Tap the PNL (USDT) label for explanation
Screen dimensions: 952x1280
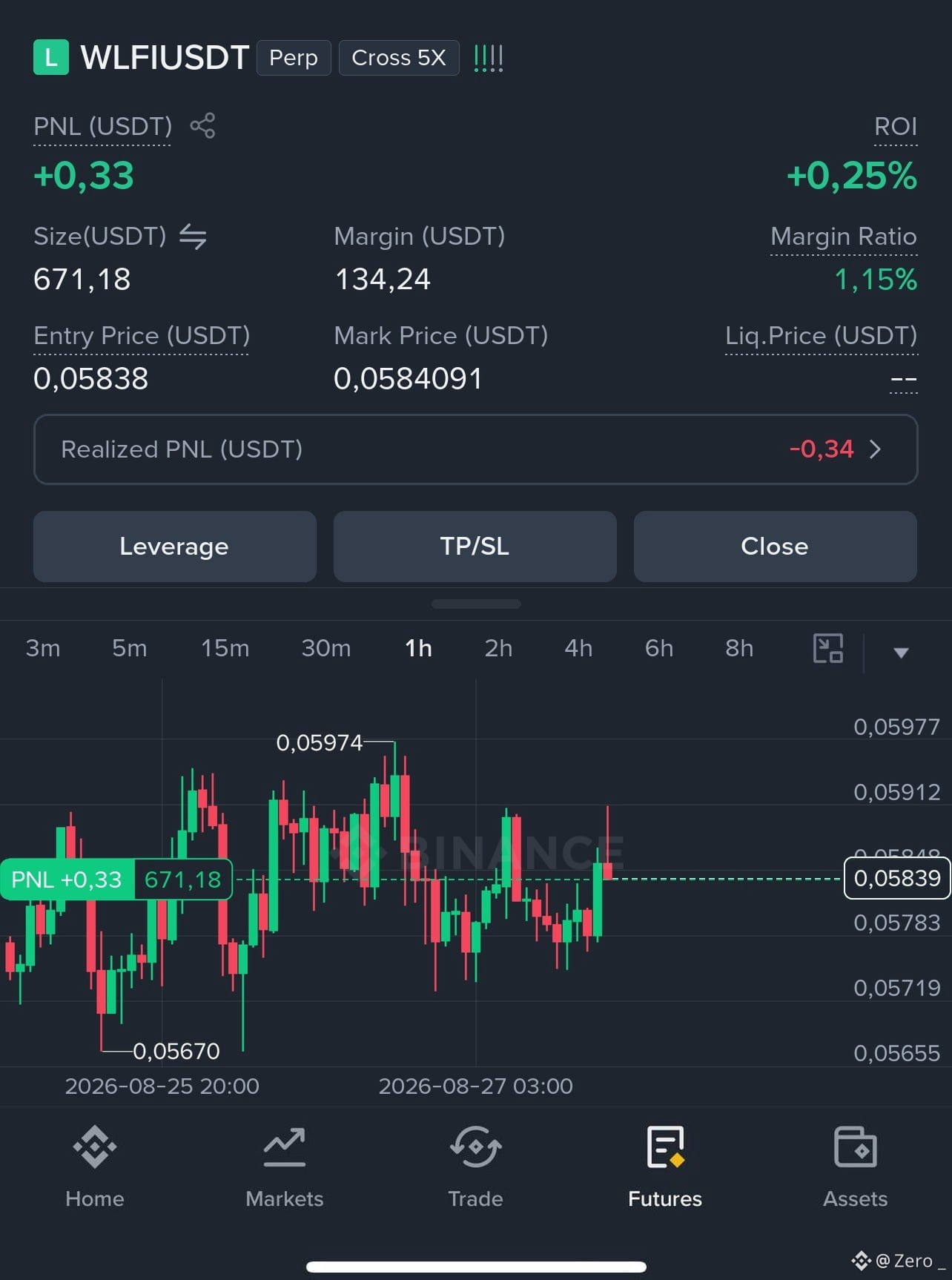[102, 126]
